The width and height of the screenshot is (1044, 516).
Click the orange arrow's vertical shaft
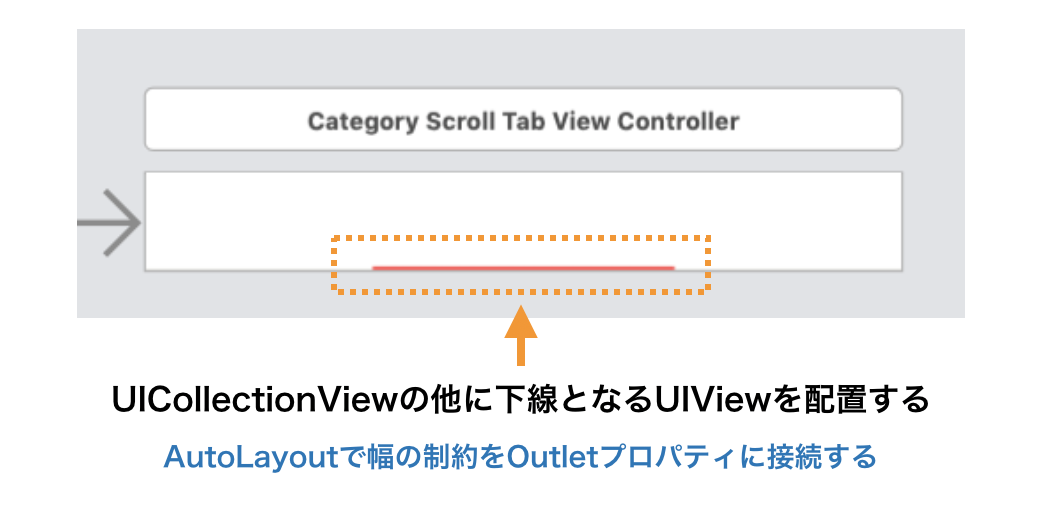click(521, 352)
